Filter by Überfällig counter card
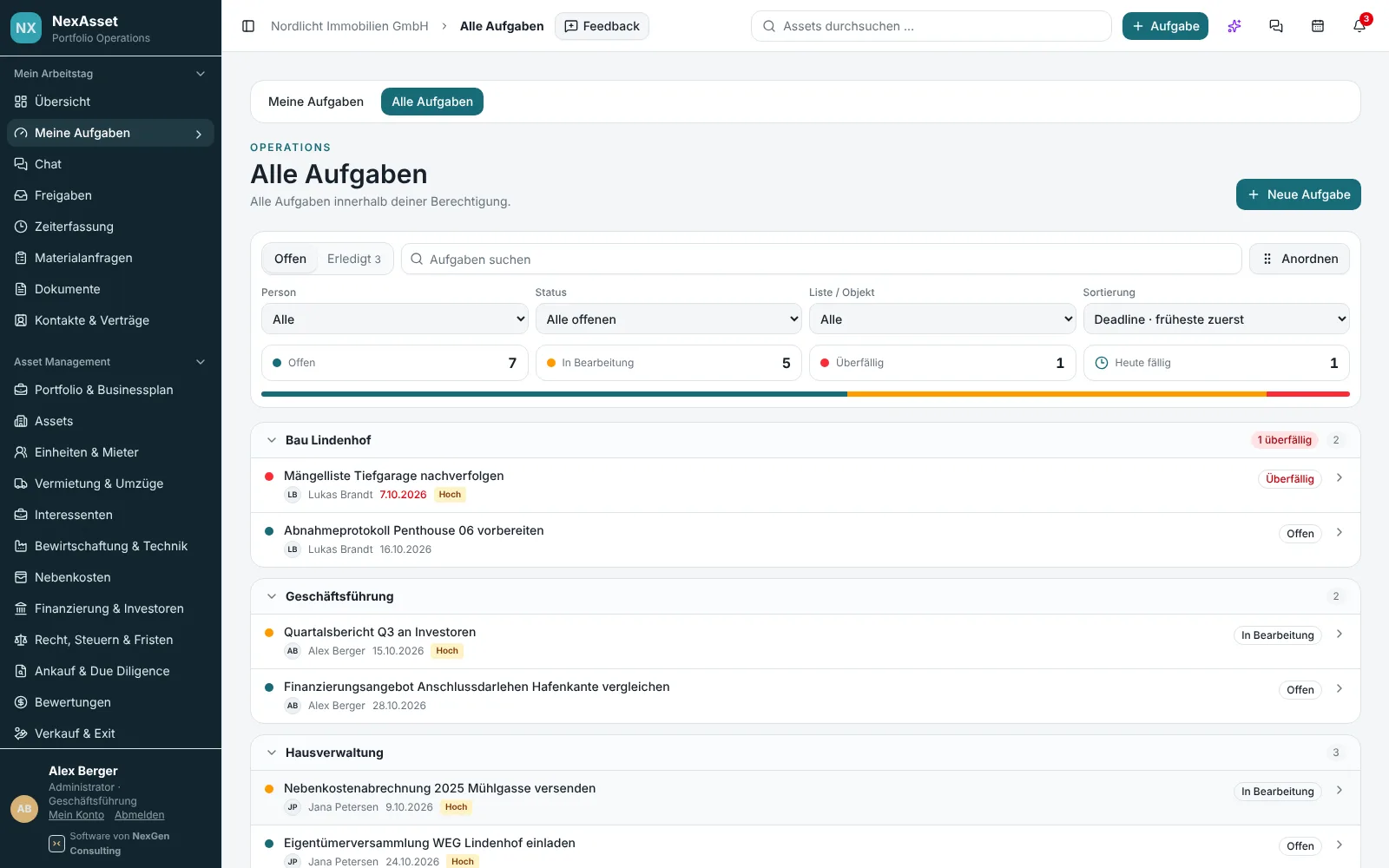This screenshot has width=1389, height=868. pos(942,363)
